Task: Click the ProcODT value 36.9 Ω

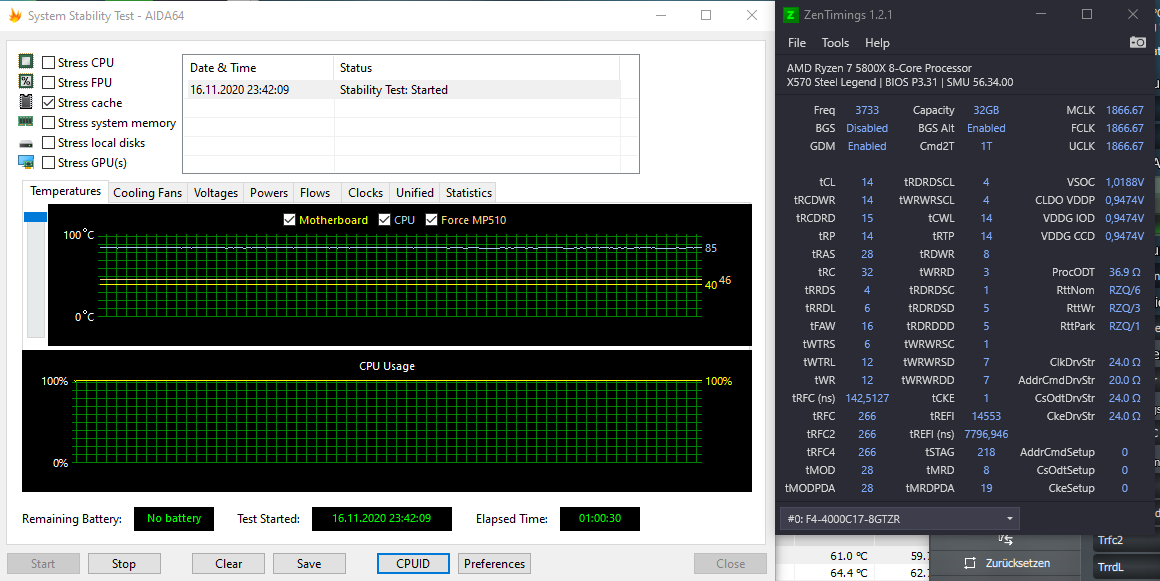Action: (1124, 272)
